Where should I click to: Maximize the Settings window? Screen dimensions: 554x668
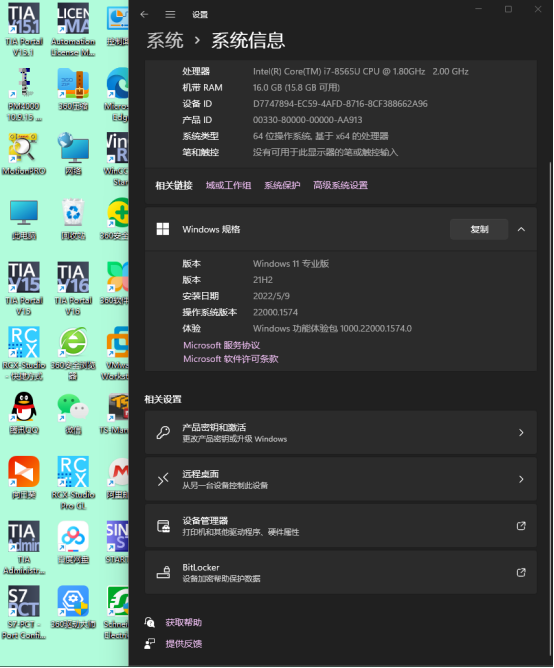coord(508,9)
